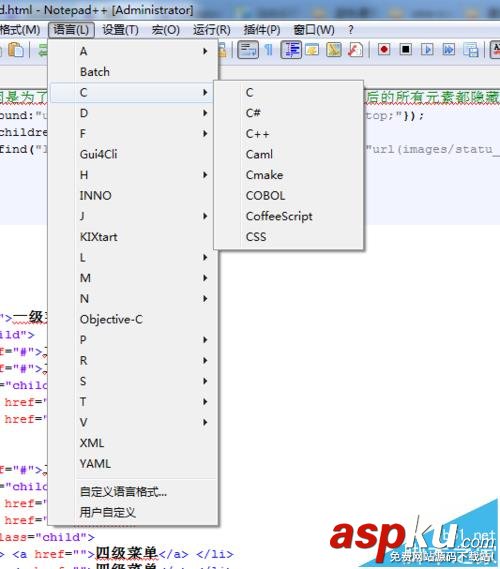Select 用户自定义 language entry
Image resolution: width=500 pixels, height=569 pixels.
pos(133,512)
